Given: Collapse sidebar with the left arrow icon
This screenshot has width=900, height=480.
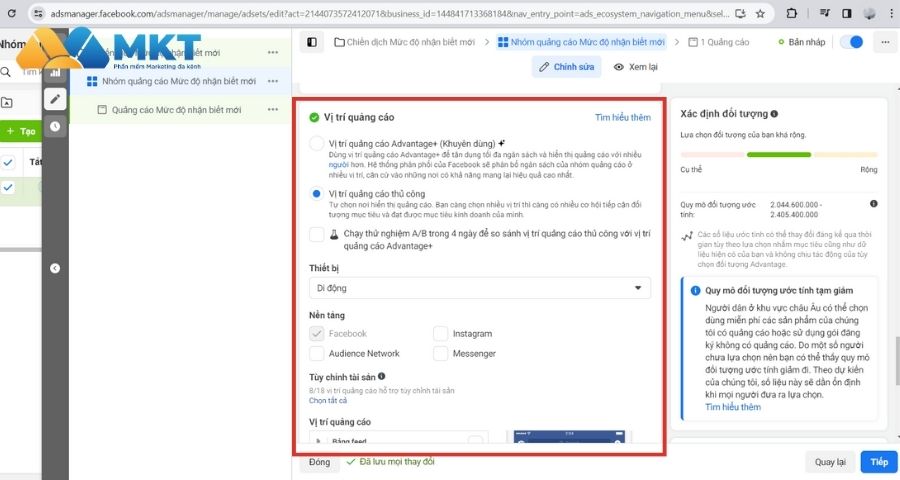Looking at the screenshot, I should (54, 268).
